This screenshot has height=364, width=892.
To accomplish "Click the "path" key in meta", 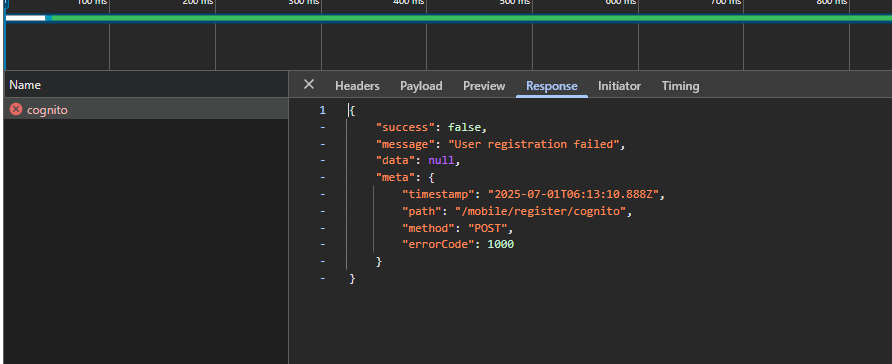I will pos(422,211).
